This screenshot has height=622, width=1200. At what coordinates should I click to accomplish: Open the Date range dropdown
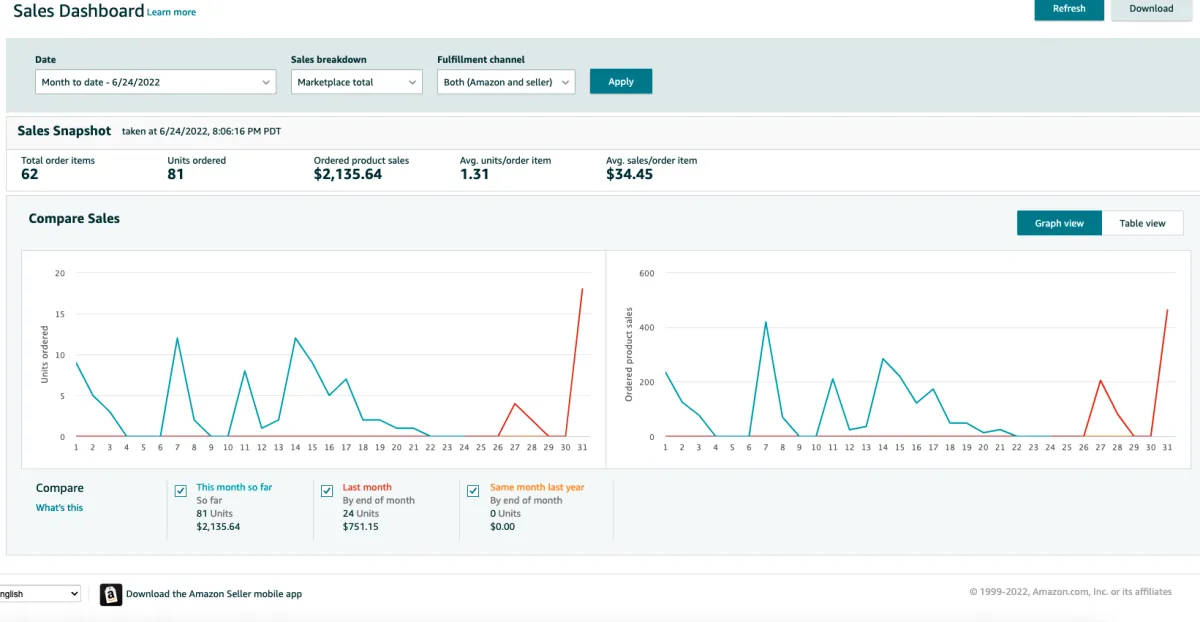point(155,82)
